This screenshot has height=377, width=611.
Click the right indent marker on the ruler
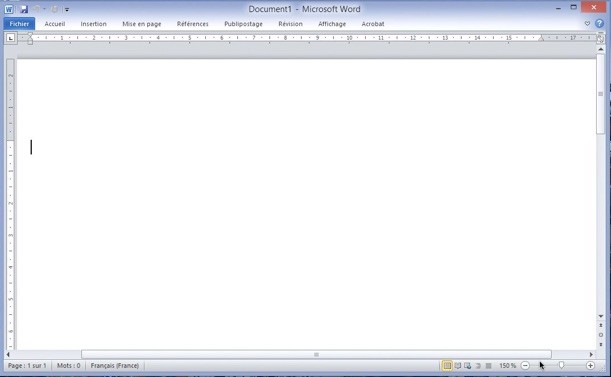(541, 38)
